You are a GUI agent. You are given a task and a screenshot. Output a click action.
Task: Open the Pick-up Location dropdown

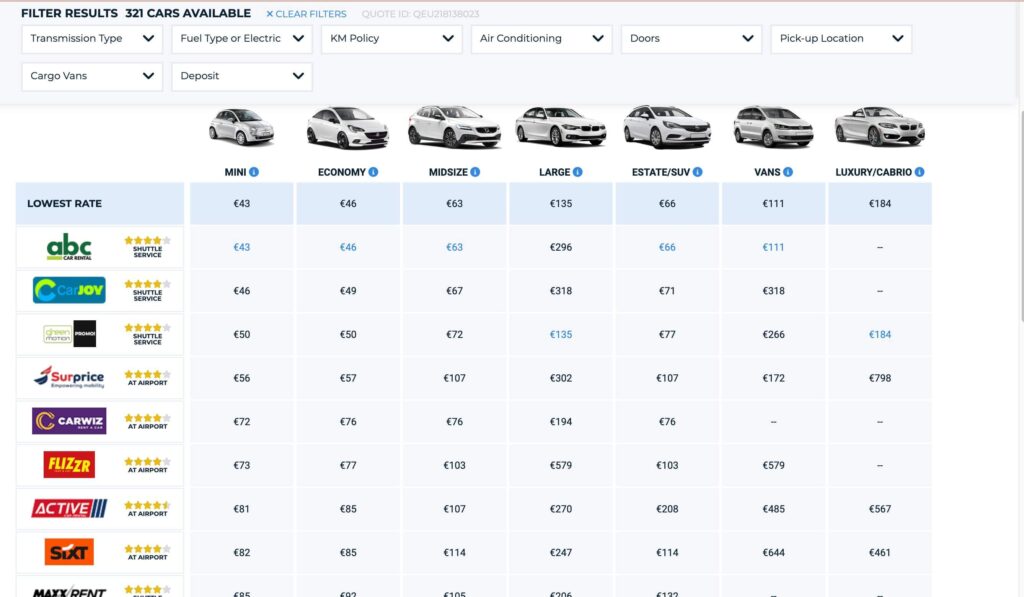841,39
